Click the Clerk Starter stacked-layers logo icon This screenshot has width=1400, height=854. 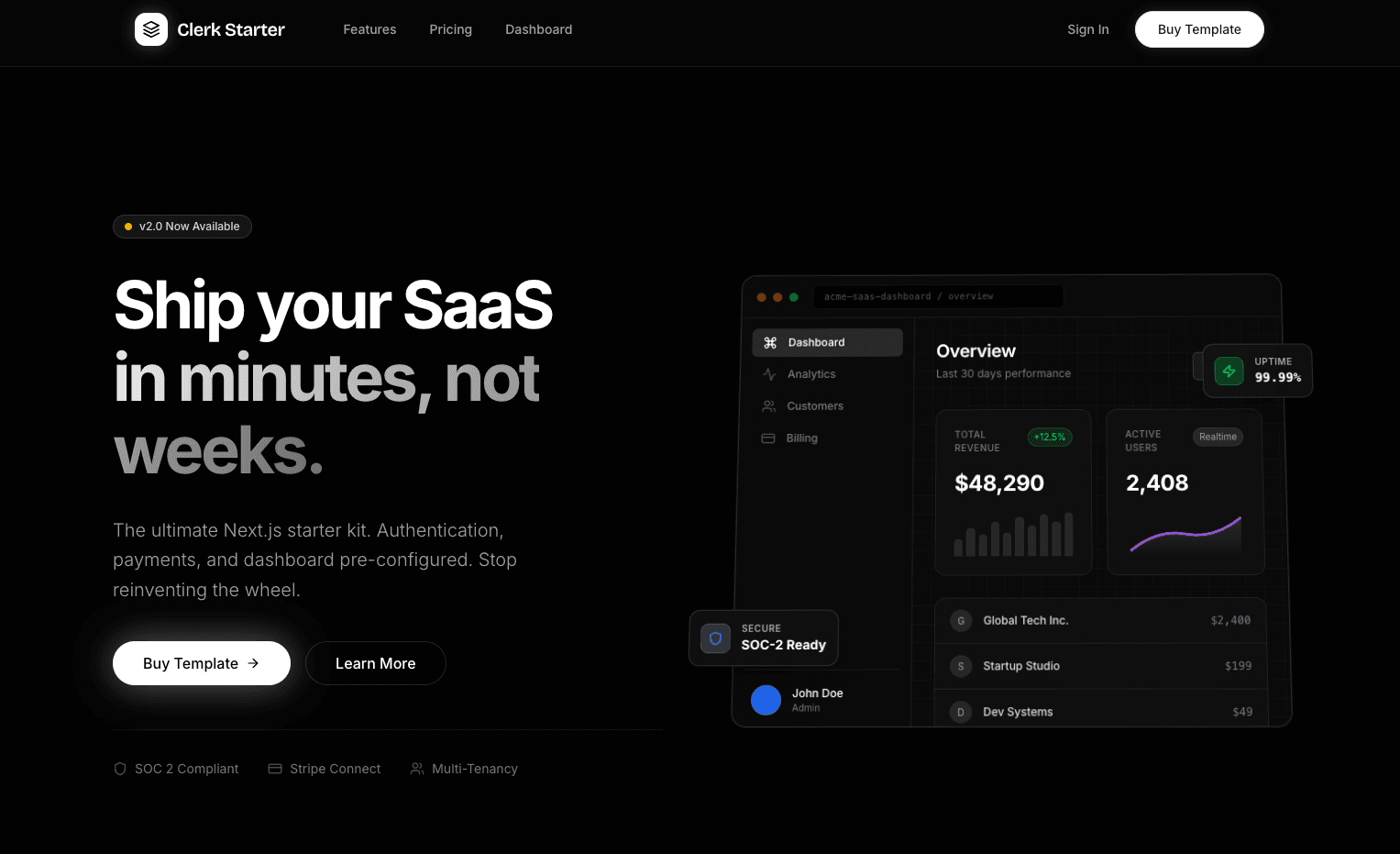point(151,29)
